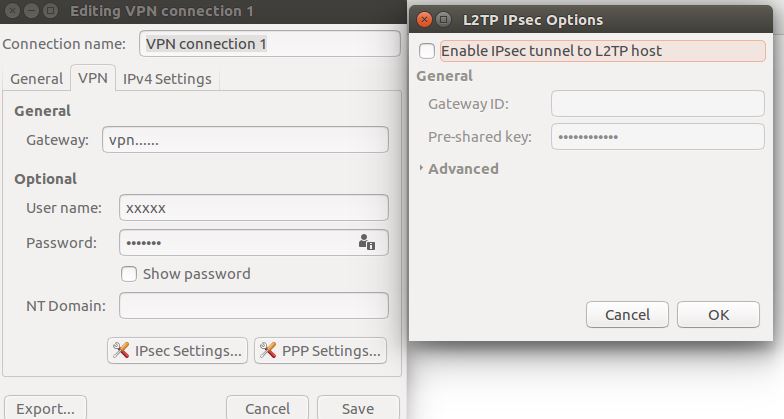
Task: Click the Pre-shared key field
Action: click(x=657, y=136)
